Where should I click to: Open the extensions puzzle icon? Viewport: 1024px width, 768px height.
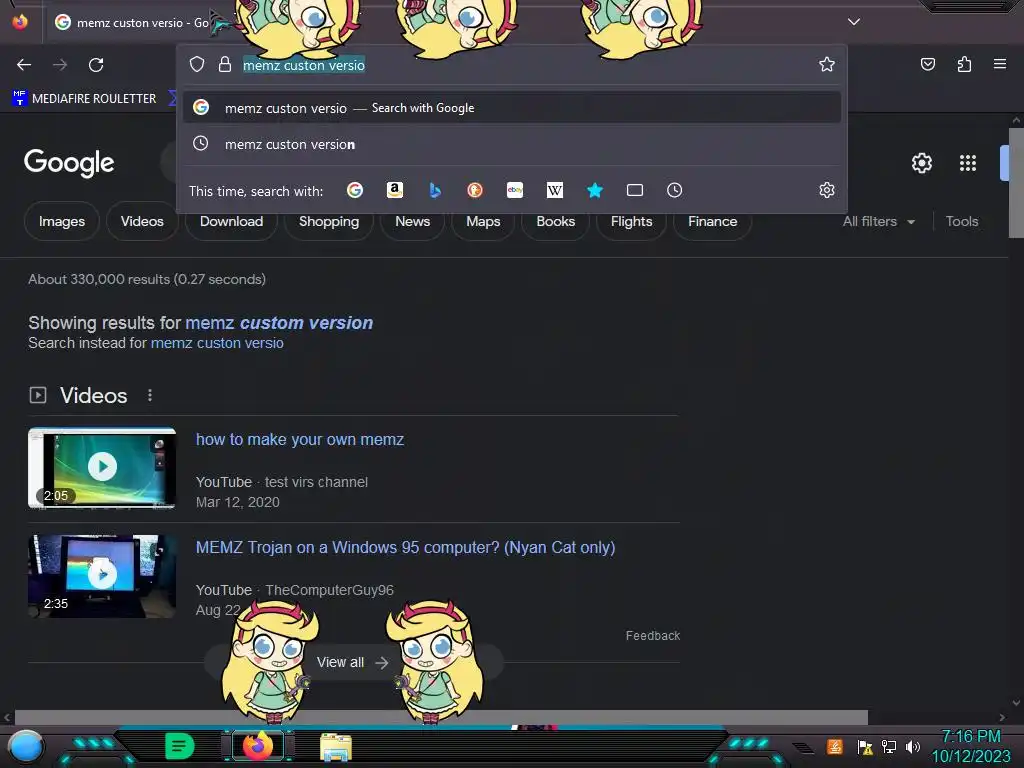pyautogui.click(x=964, y=64)
